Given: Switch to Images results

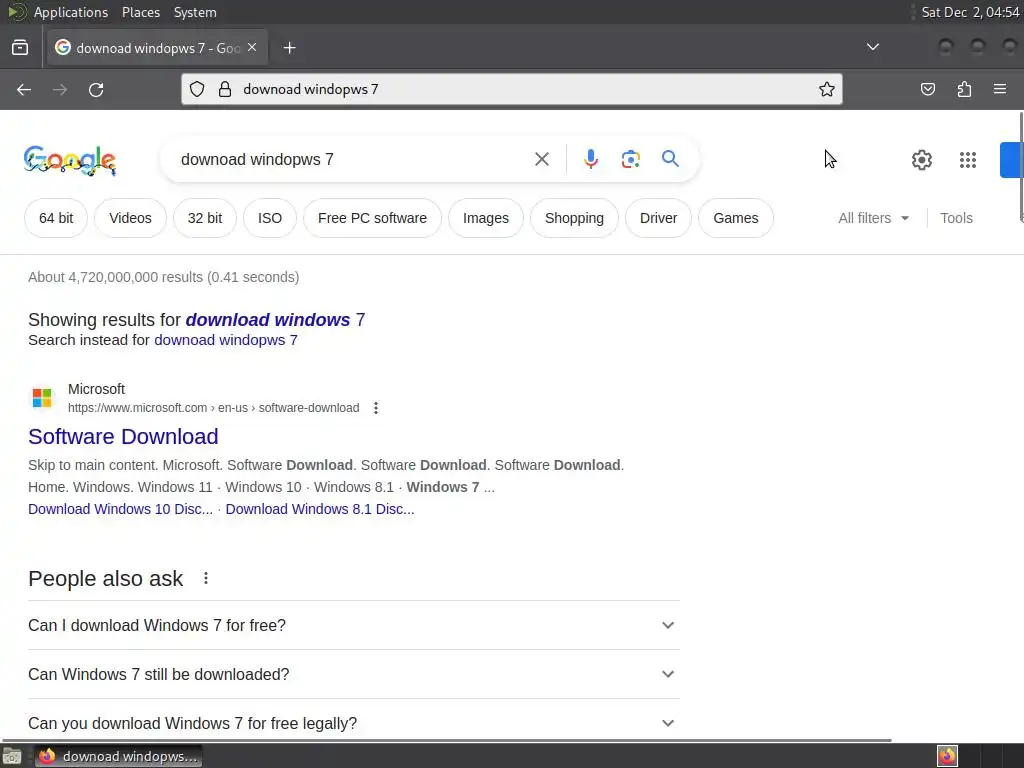Looking at the screenshot, I should pyautogui.click(x=486, y=218).
